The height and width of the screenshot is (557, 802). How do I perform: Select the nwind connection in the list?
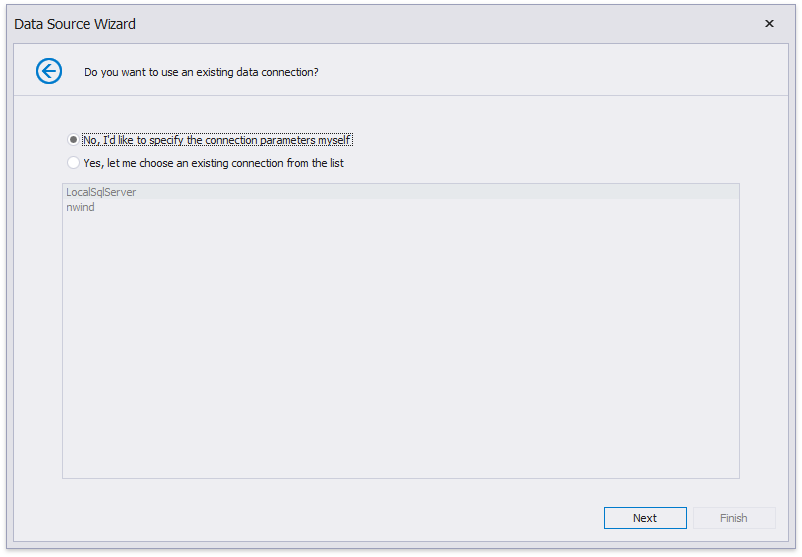click(80, 207)
